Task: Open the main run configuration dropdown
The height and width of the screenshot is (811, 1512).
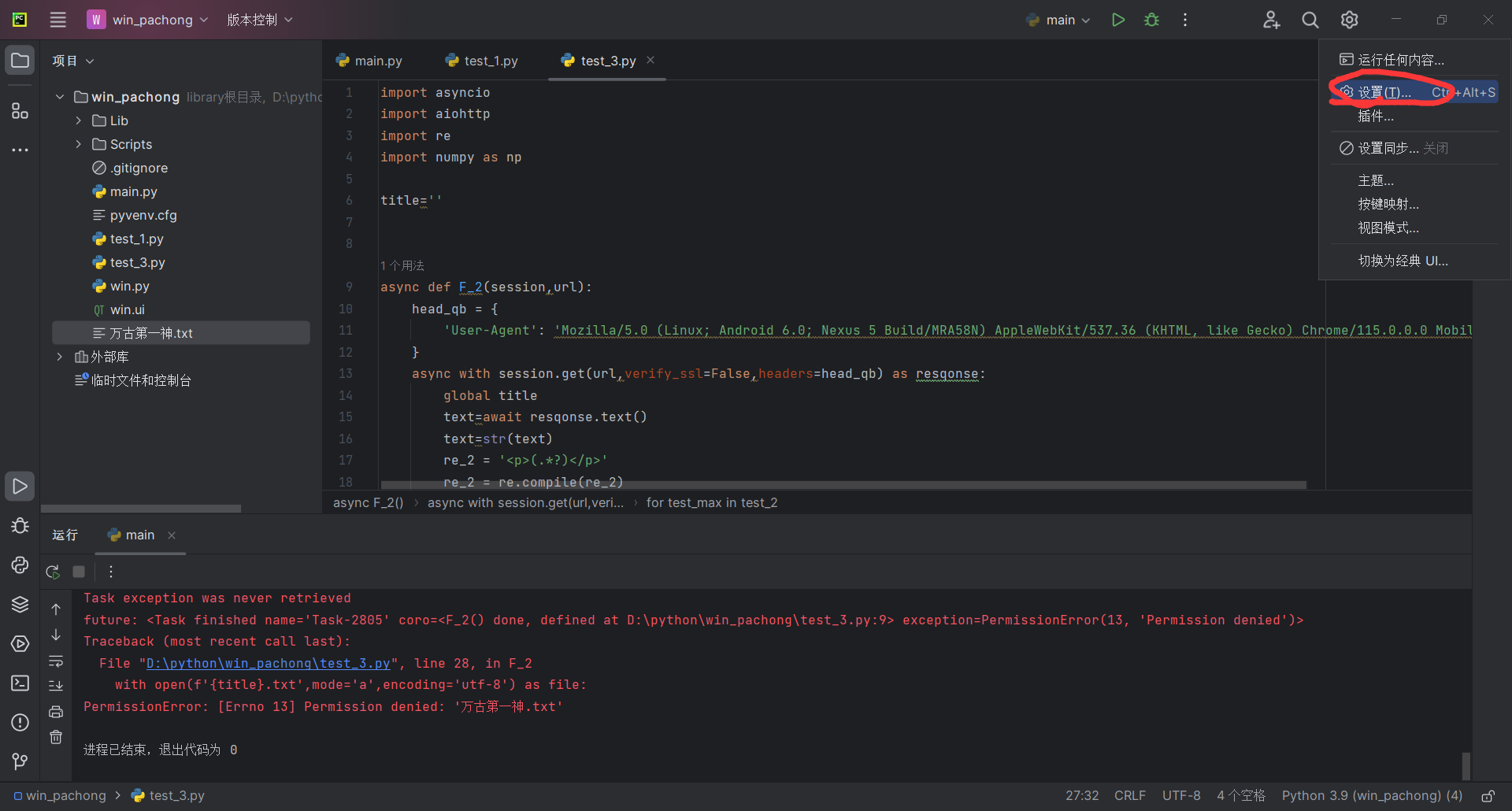Action: [x=1059, y=20]
